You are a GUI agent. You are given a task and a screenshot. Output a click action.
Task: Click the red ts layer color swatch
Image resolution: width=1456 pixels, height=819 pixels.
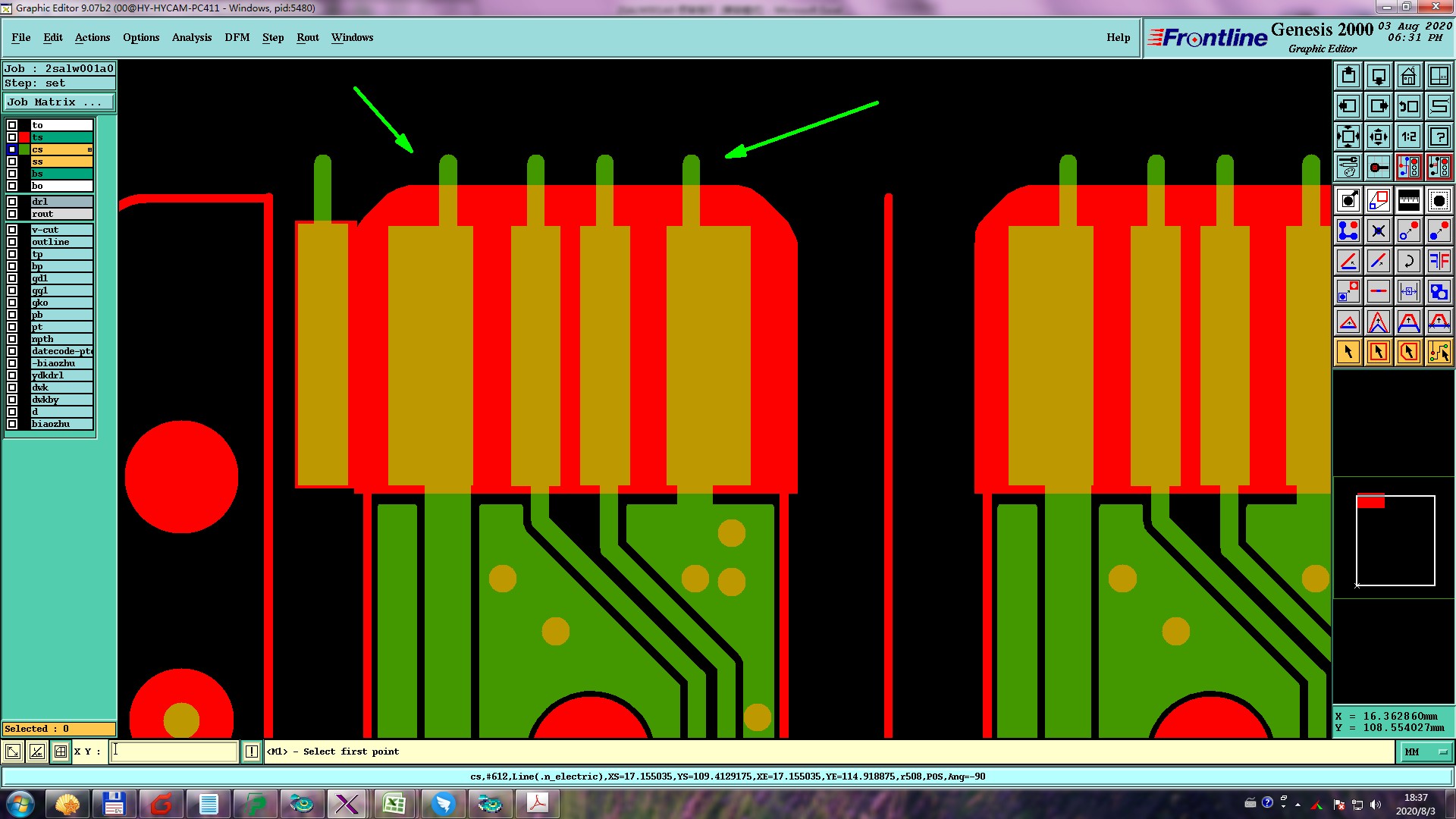[x=24, y=137]
